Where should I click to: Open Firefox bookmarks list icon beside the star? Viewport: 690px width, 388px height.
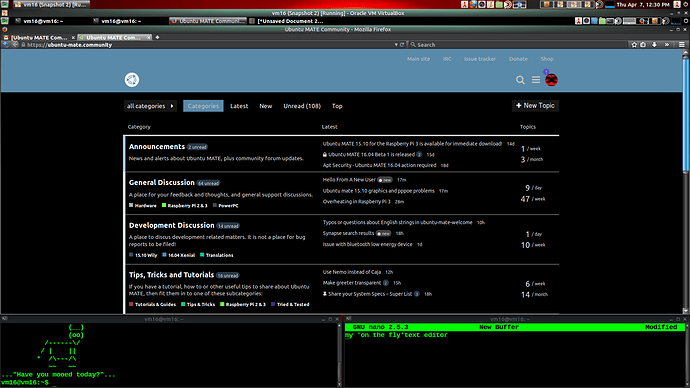[643, 44]
